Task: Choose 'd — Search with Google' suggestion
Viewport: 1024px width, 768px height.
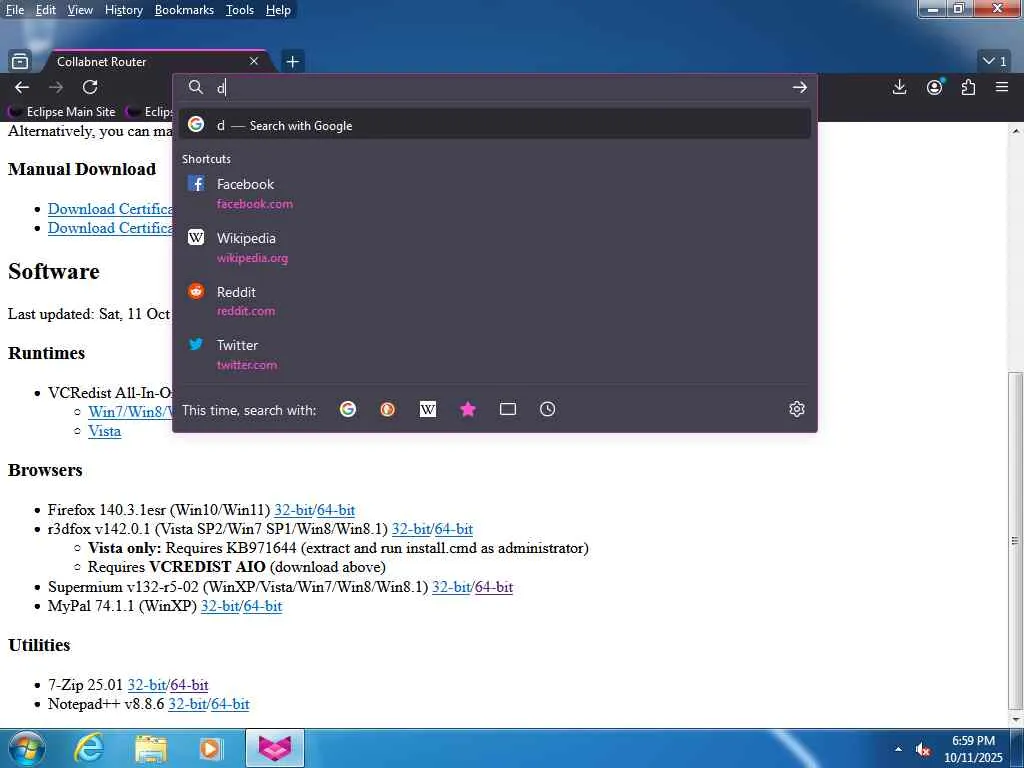Action: click(x=494, y=125)
